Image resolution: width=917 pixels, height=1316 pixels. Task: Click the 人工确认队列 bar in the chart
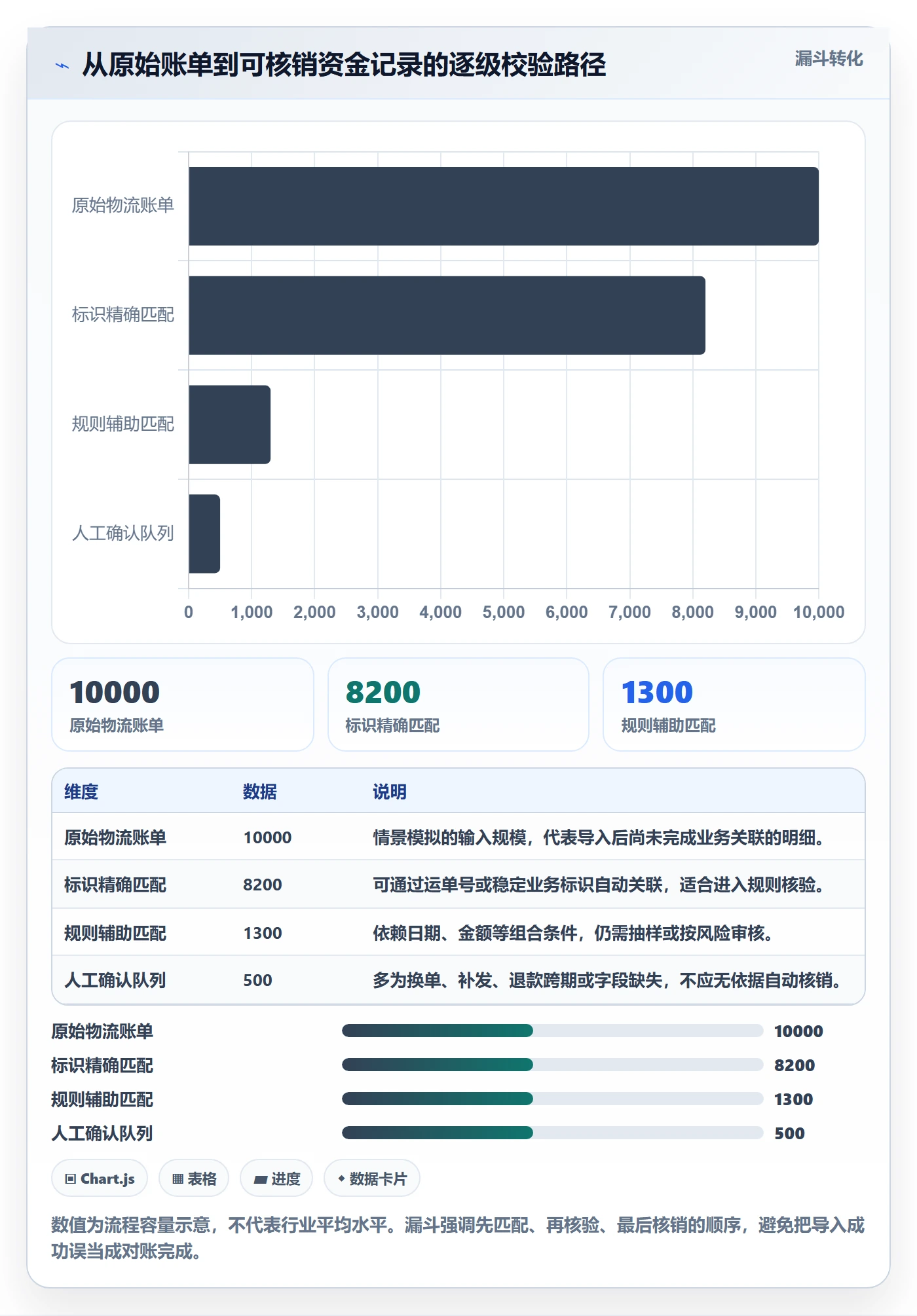(x=204, y=534)
